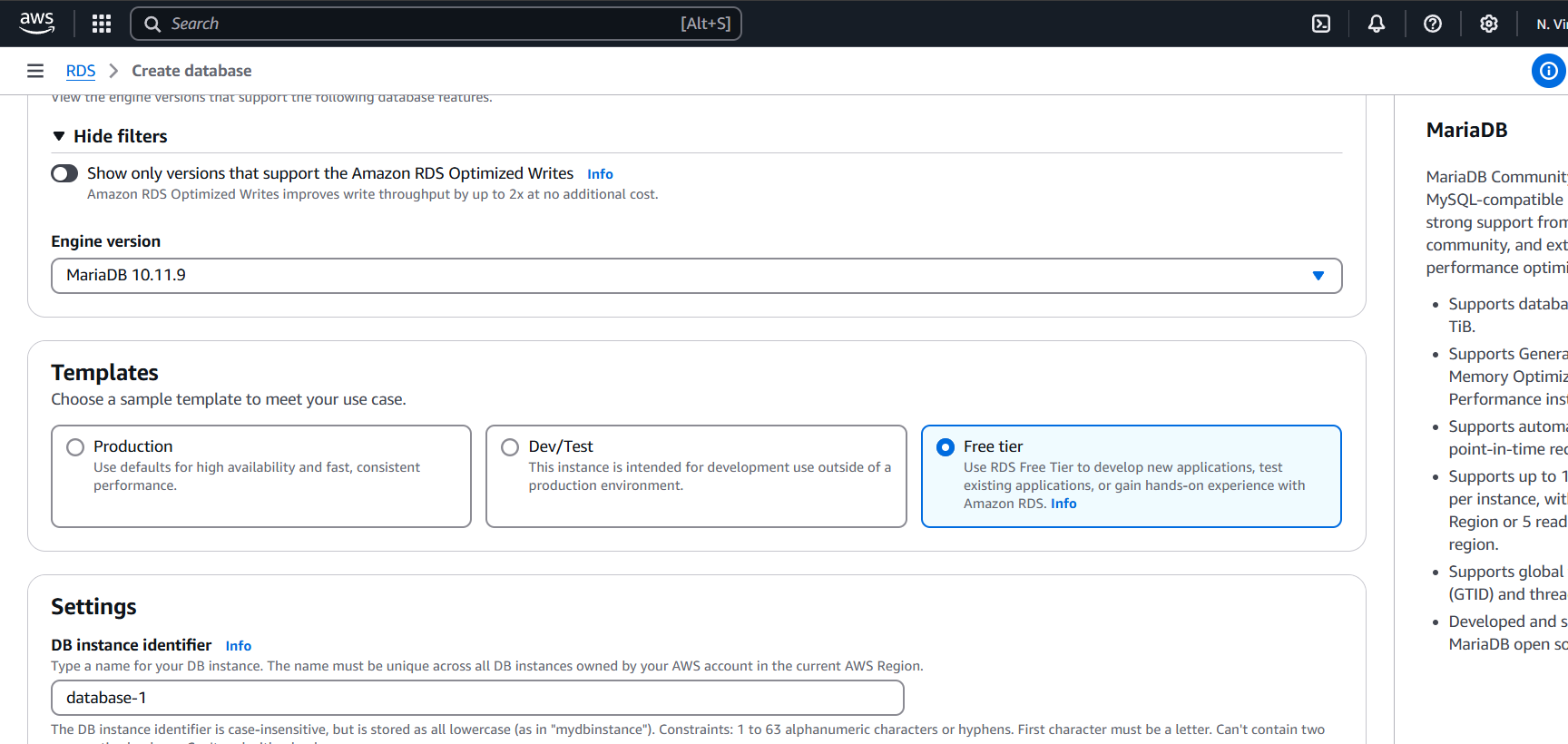Open the AWS home logo

point(36,23)
